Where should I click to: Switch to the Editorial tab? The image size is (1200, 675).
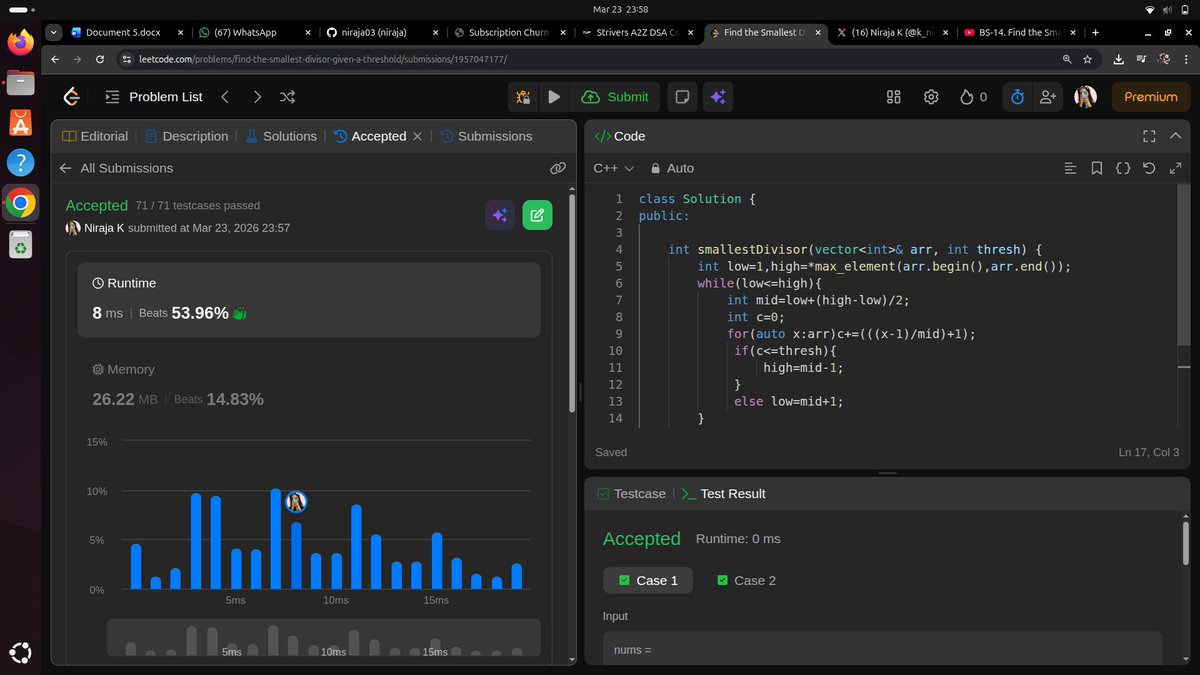point(96,136)
